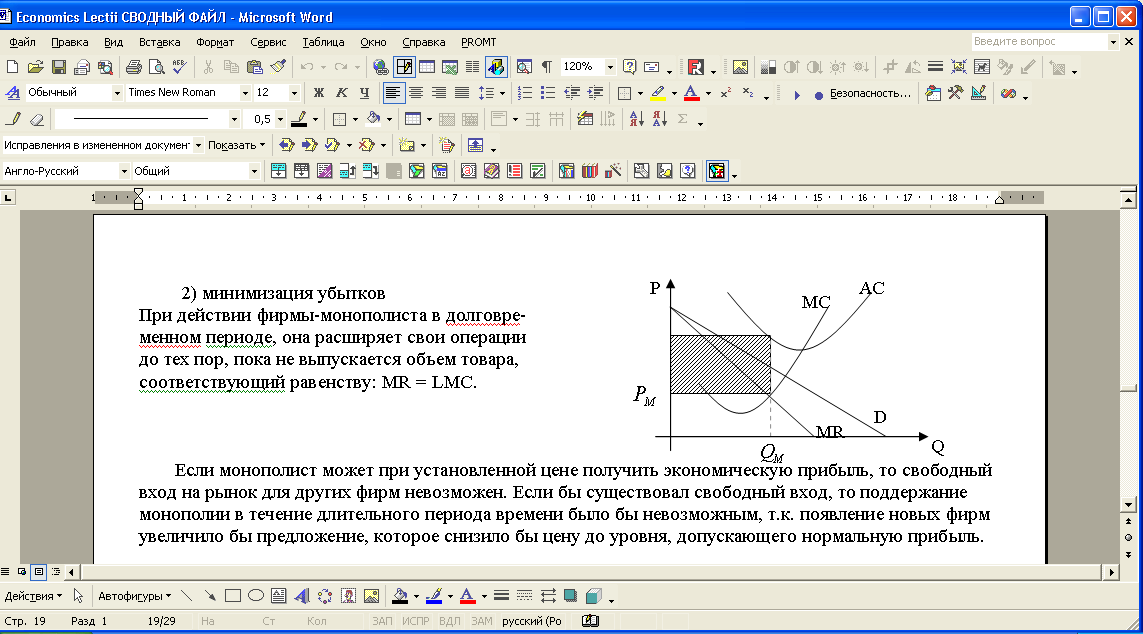Select the table Eraser tool
Viewport: 1143px width, 634px height.
(36, 119)
